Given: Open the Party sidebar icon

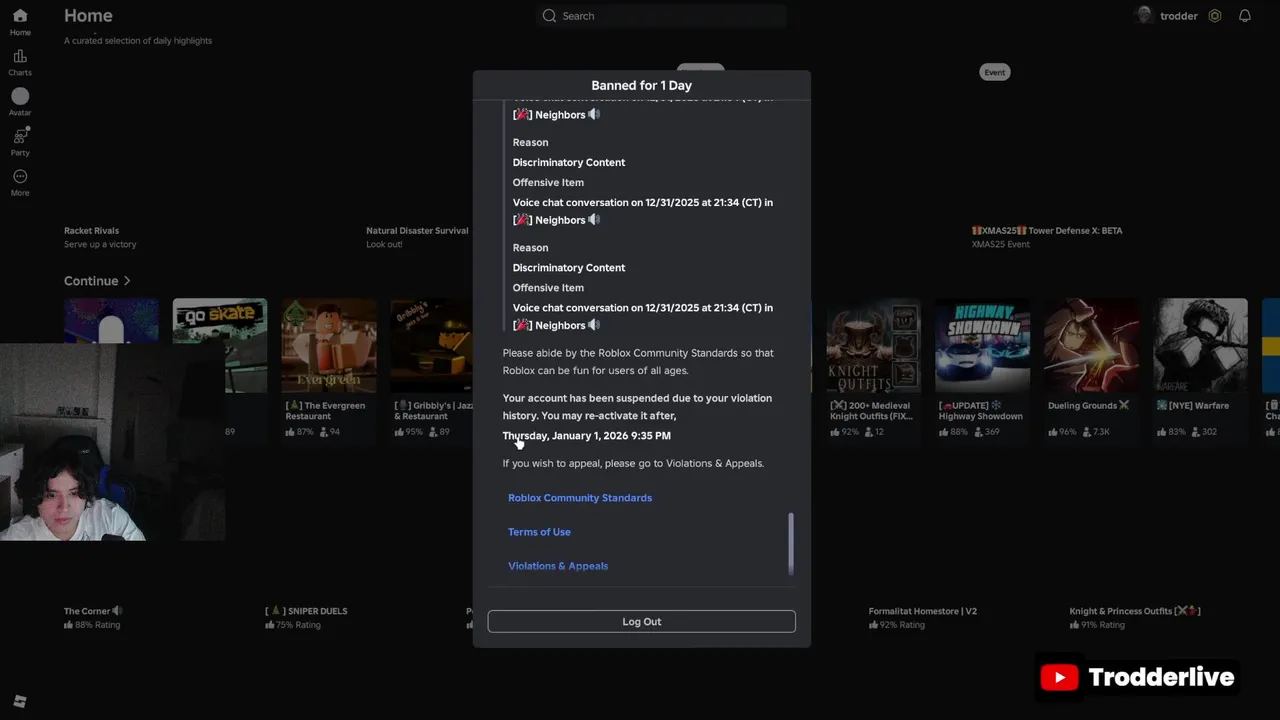Looking at the screenshot, I should click(x=20, y=136).
